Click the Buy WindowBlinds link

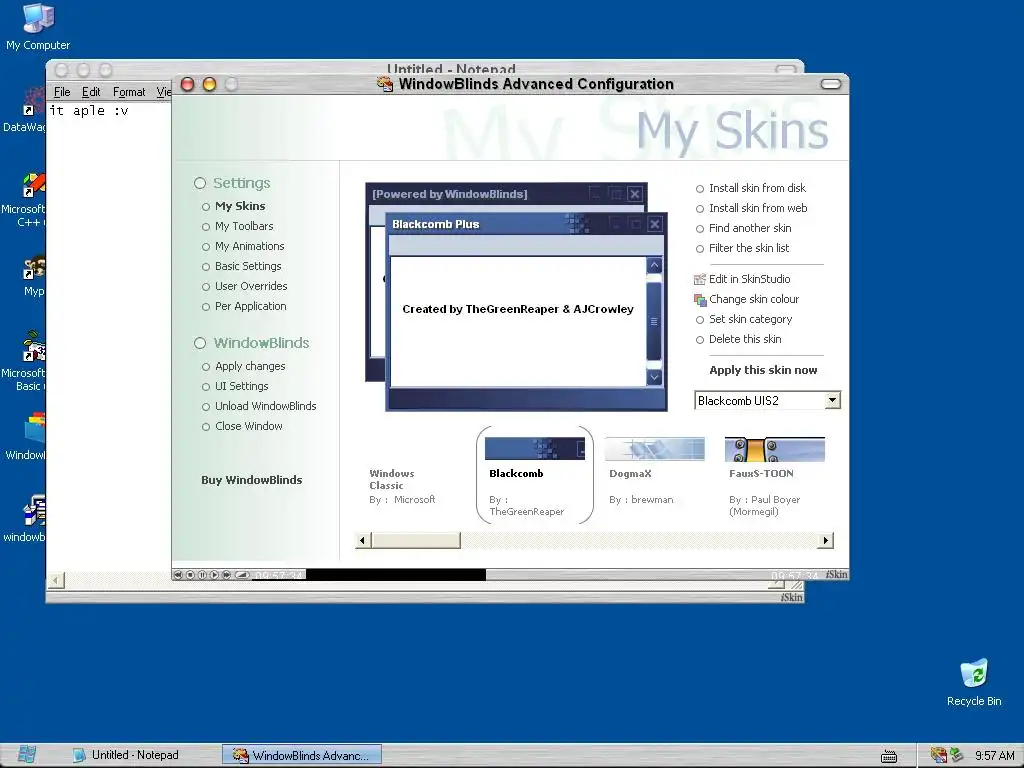[x=251, y=480]
